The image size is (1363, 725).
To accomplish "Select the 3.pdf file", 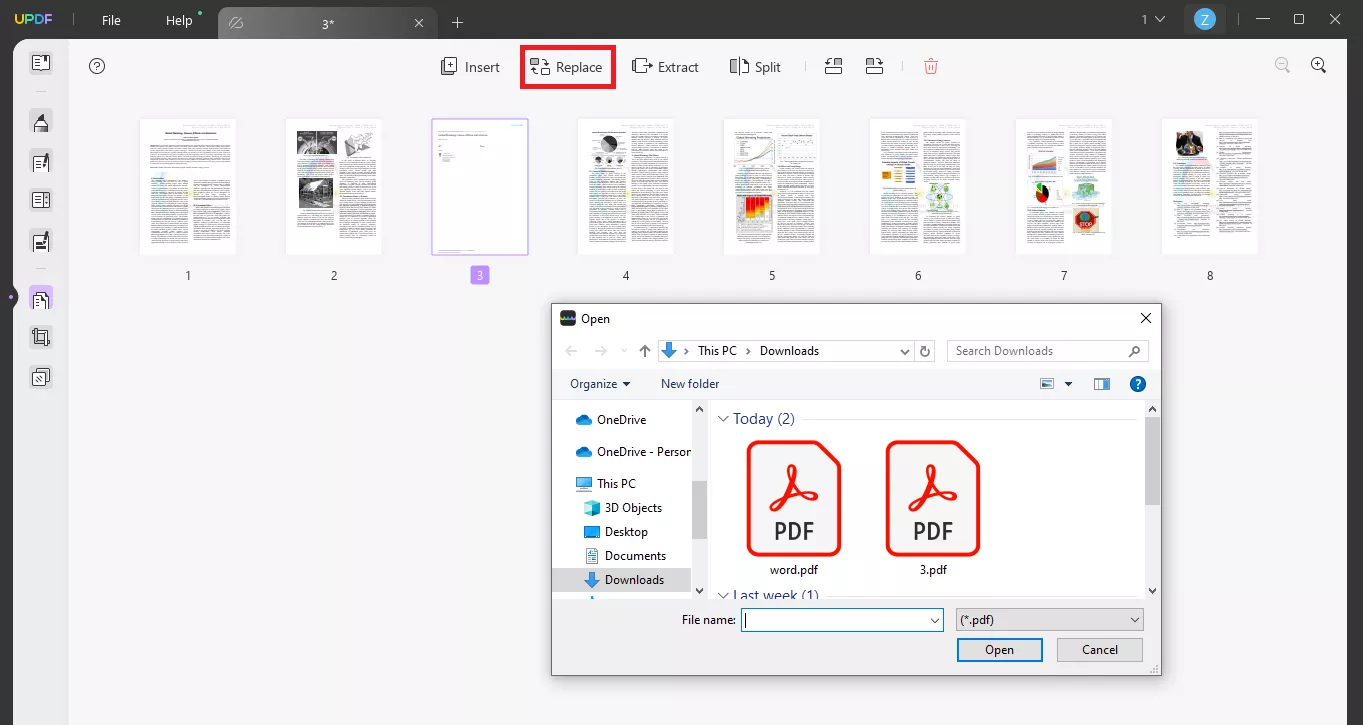I will [933, 508].
